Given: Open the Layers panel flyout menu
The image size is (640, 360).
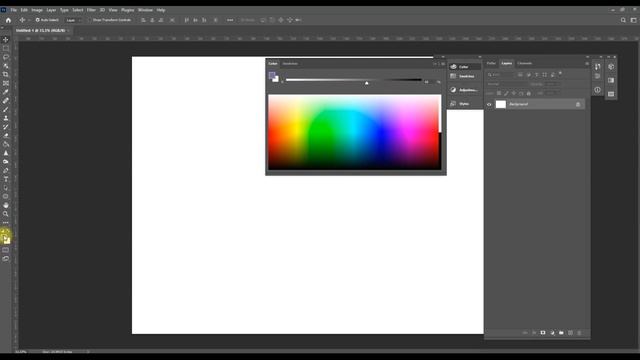Looking at the screenshot, I should [x=587, y=63].
